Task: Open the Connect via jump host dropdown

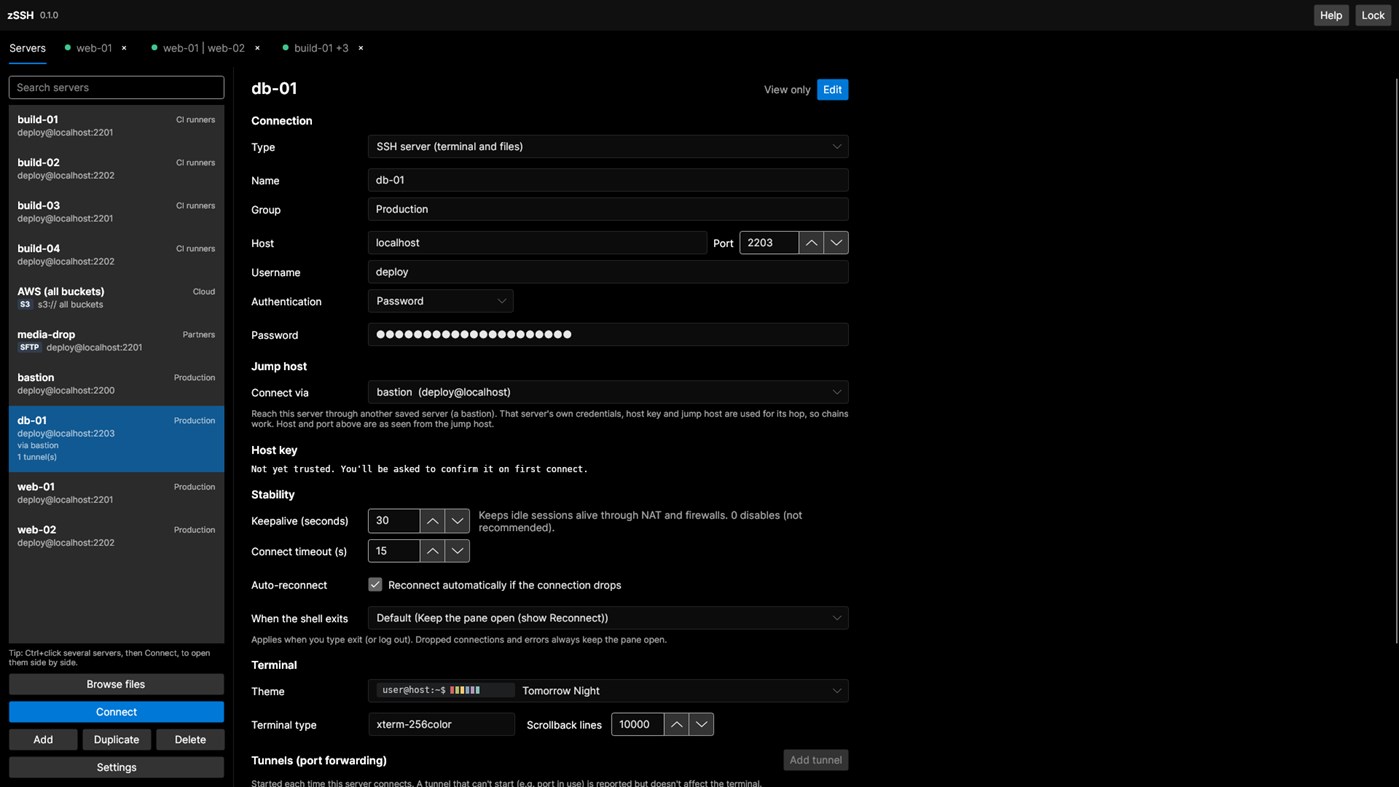Action: click(x=608, y=392)
